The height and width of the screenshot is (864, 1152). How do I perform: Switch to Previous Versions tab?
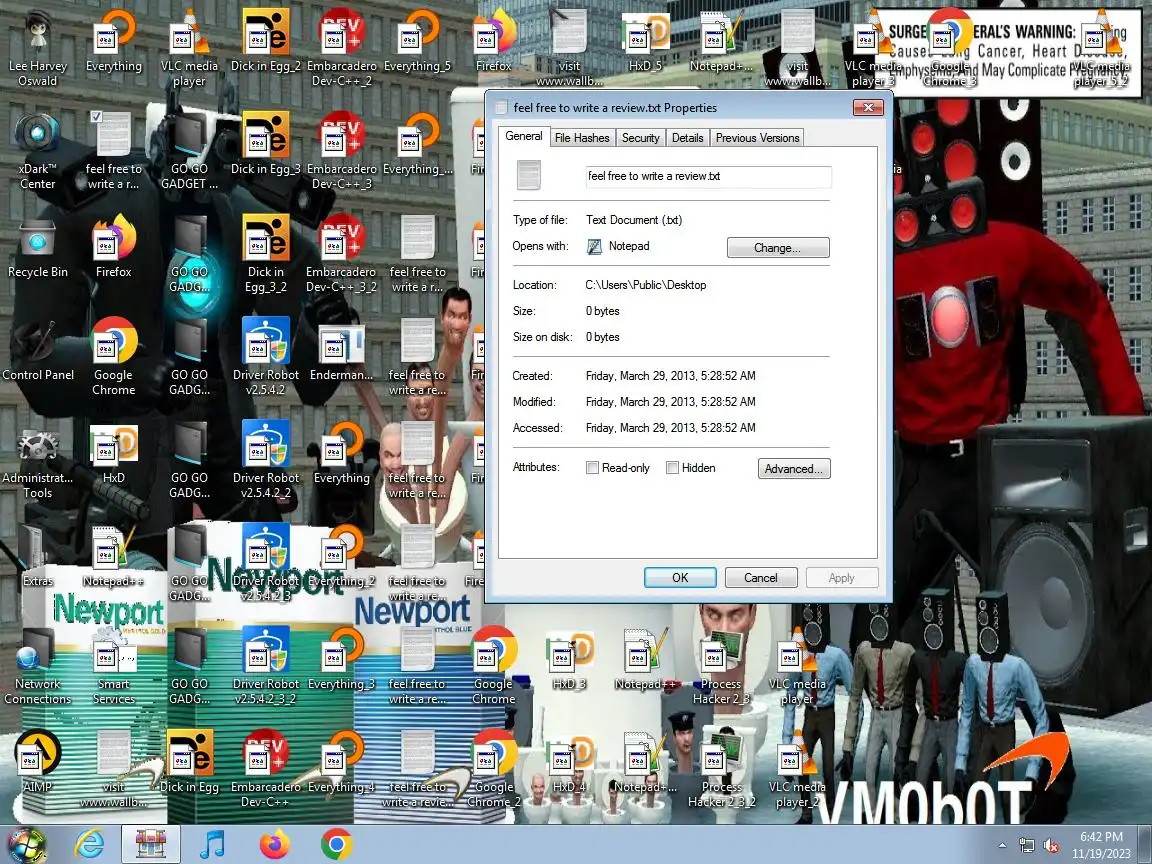click(x=757, y=138)
